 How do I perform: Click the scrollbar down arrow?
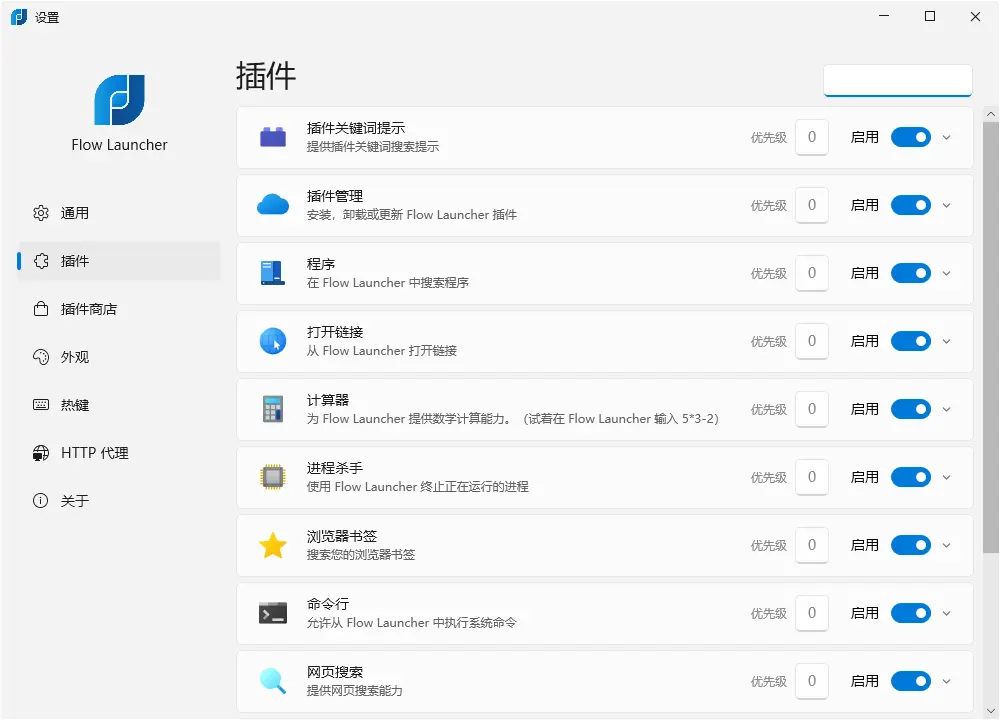coord(990,710)
